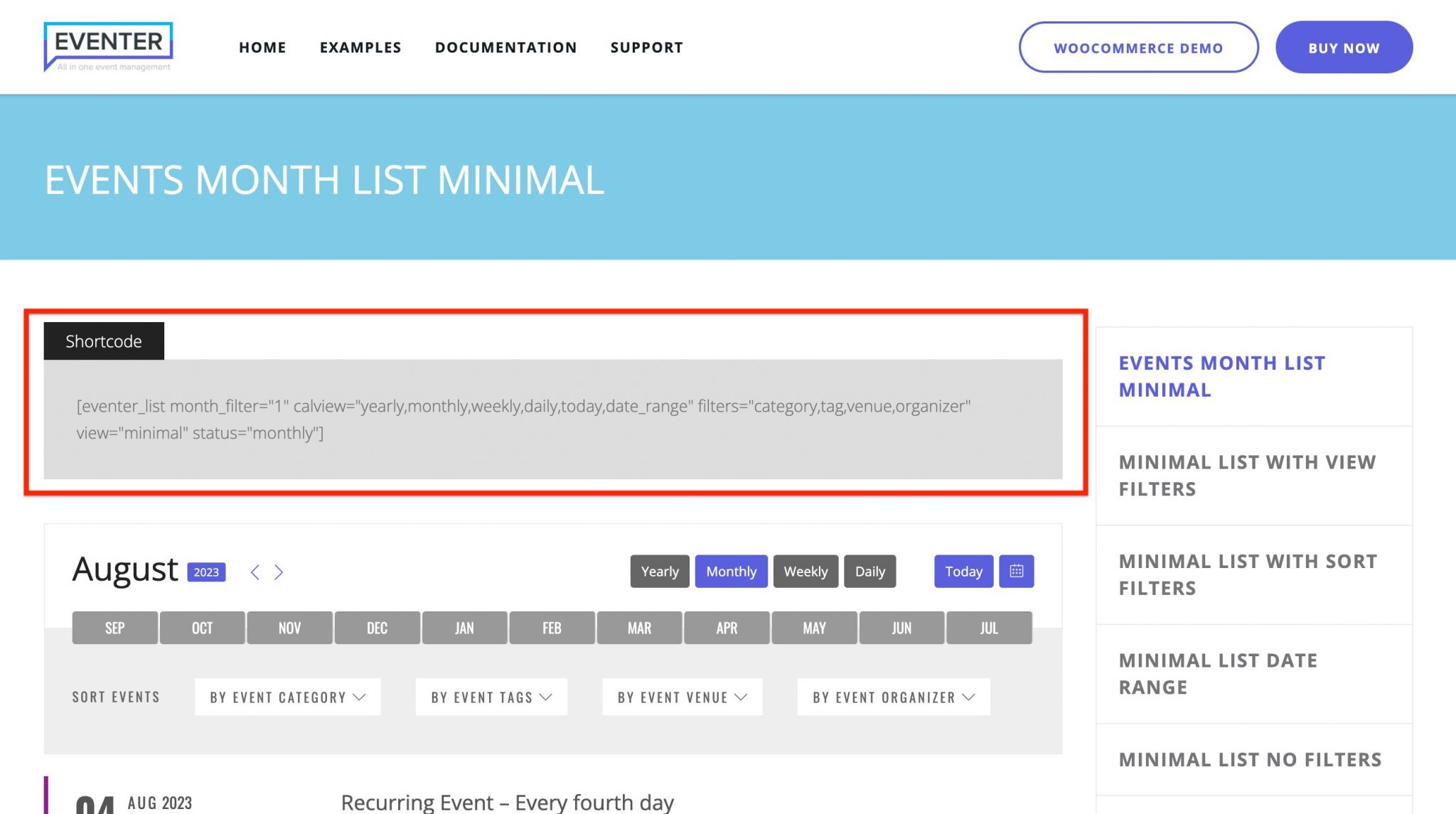
Task: Switch to Weekly view
Action: 805,571
